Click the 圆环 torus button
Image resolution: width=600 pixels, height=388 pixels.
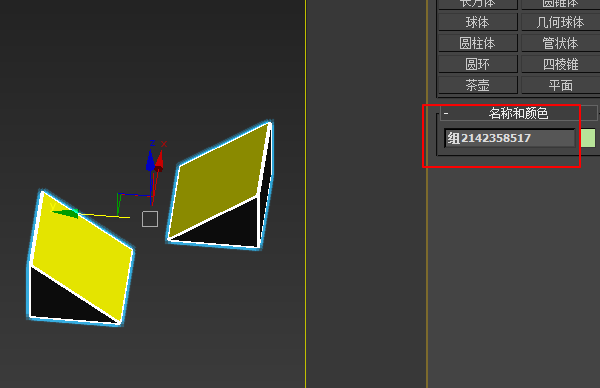coord(478,64)
